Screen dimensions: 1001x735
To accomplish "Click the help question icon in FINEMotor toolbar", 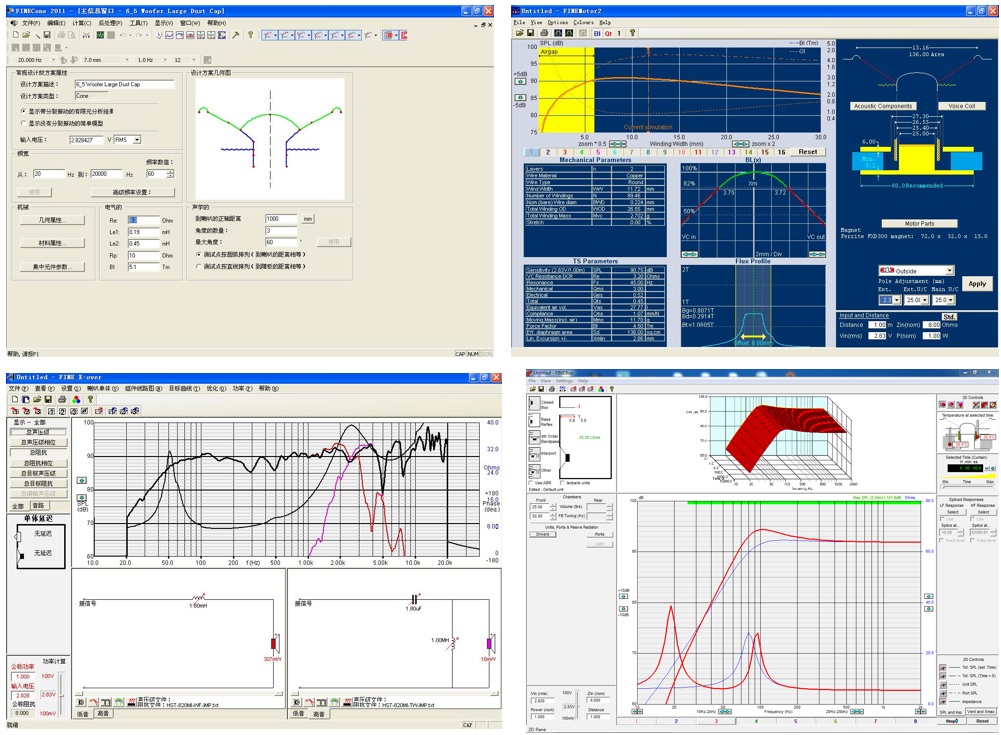I will click(633, 33).
